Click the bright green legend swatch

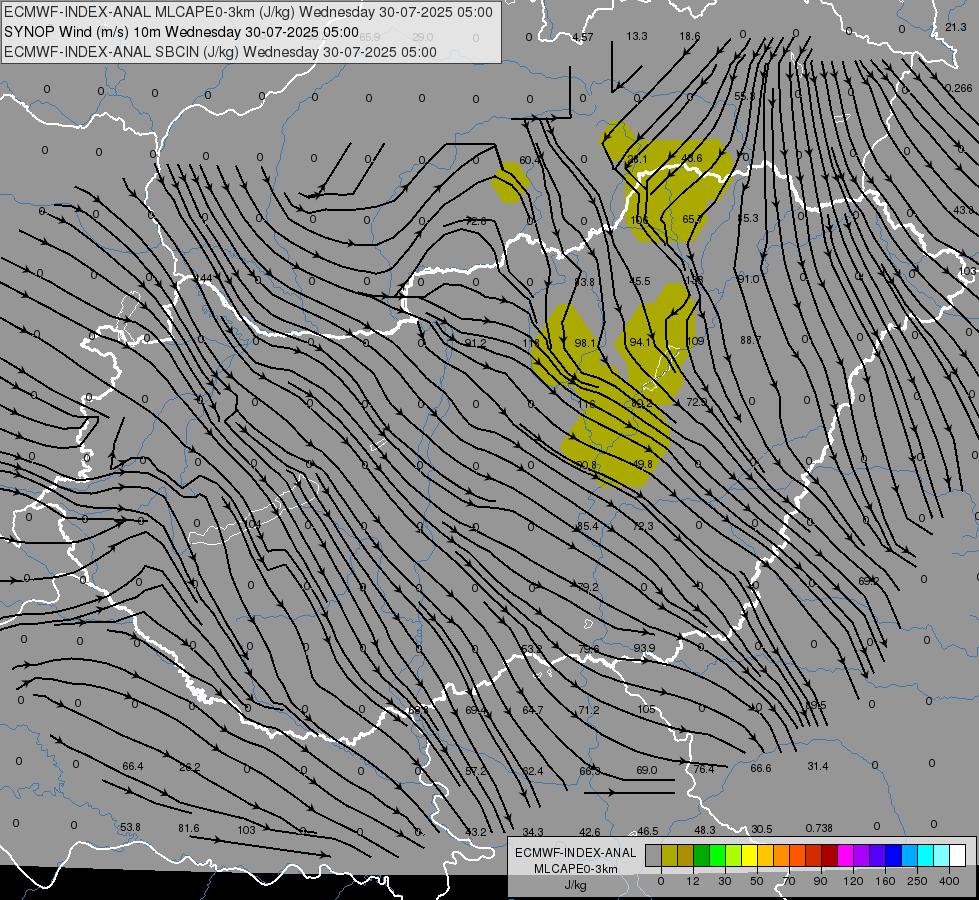(717, 856)
